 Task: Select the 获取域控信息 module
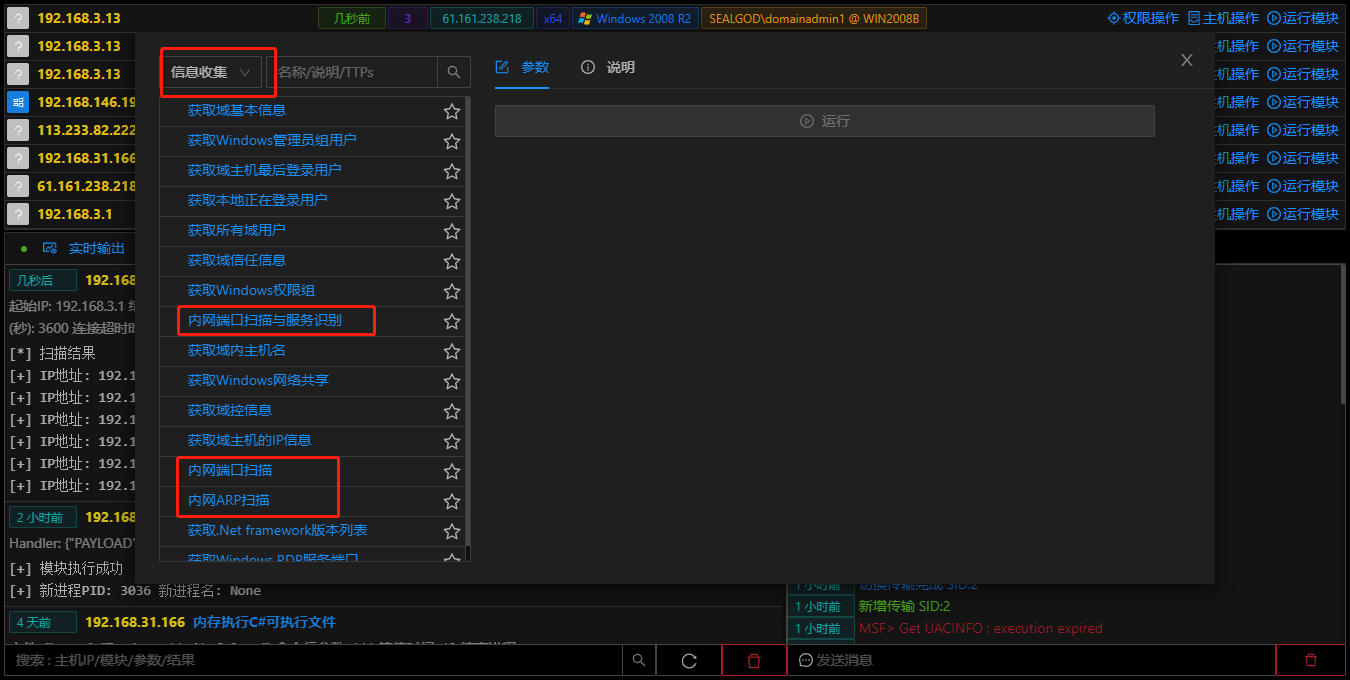click(x=230, y=410)
